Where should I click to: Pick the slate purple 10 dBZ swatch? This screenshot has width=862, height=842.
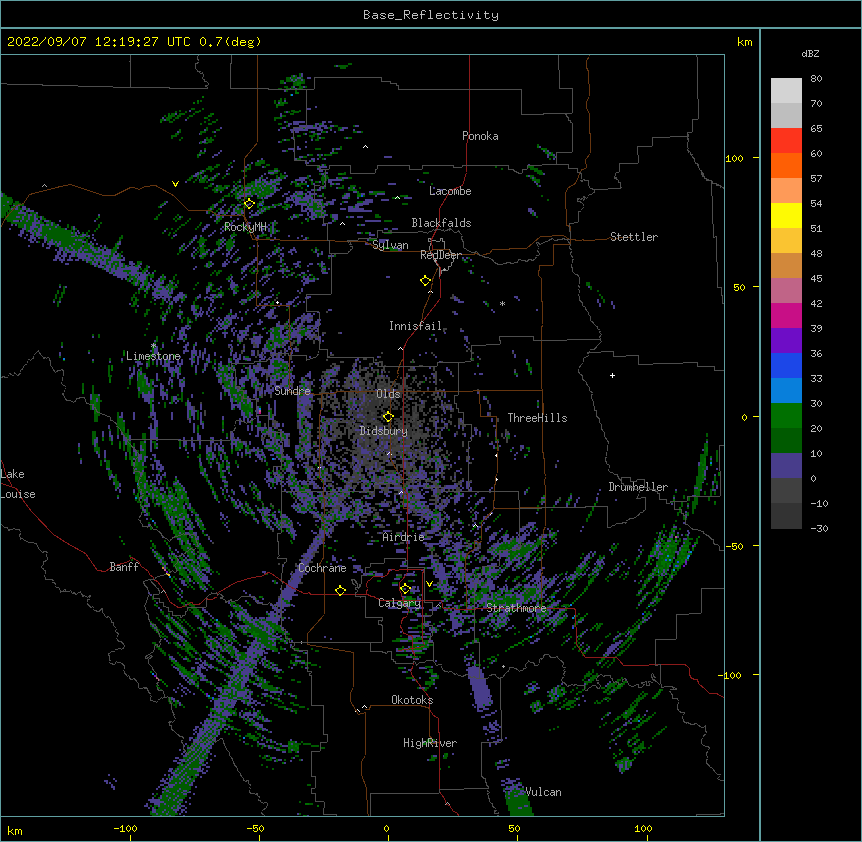point(786,466)
